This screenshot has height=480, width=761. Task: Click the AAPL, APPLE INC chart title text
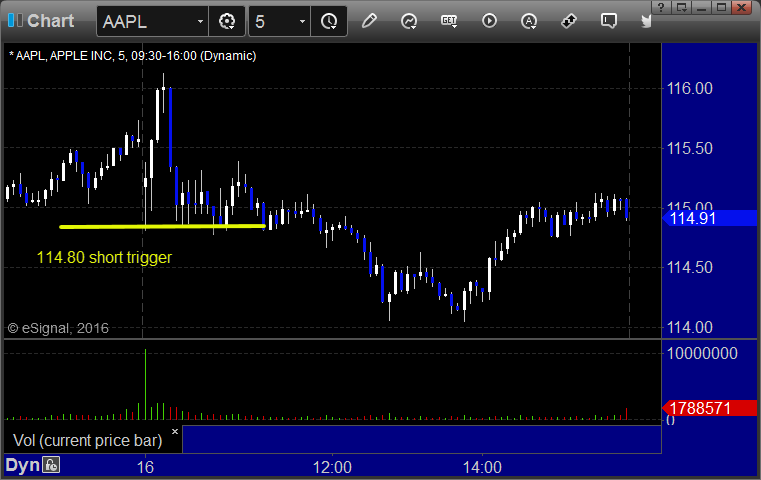pos(132,56)
